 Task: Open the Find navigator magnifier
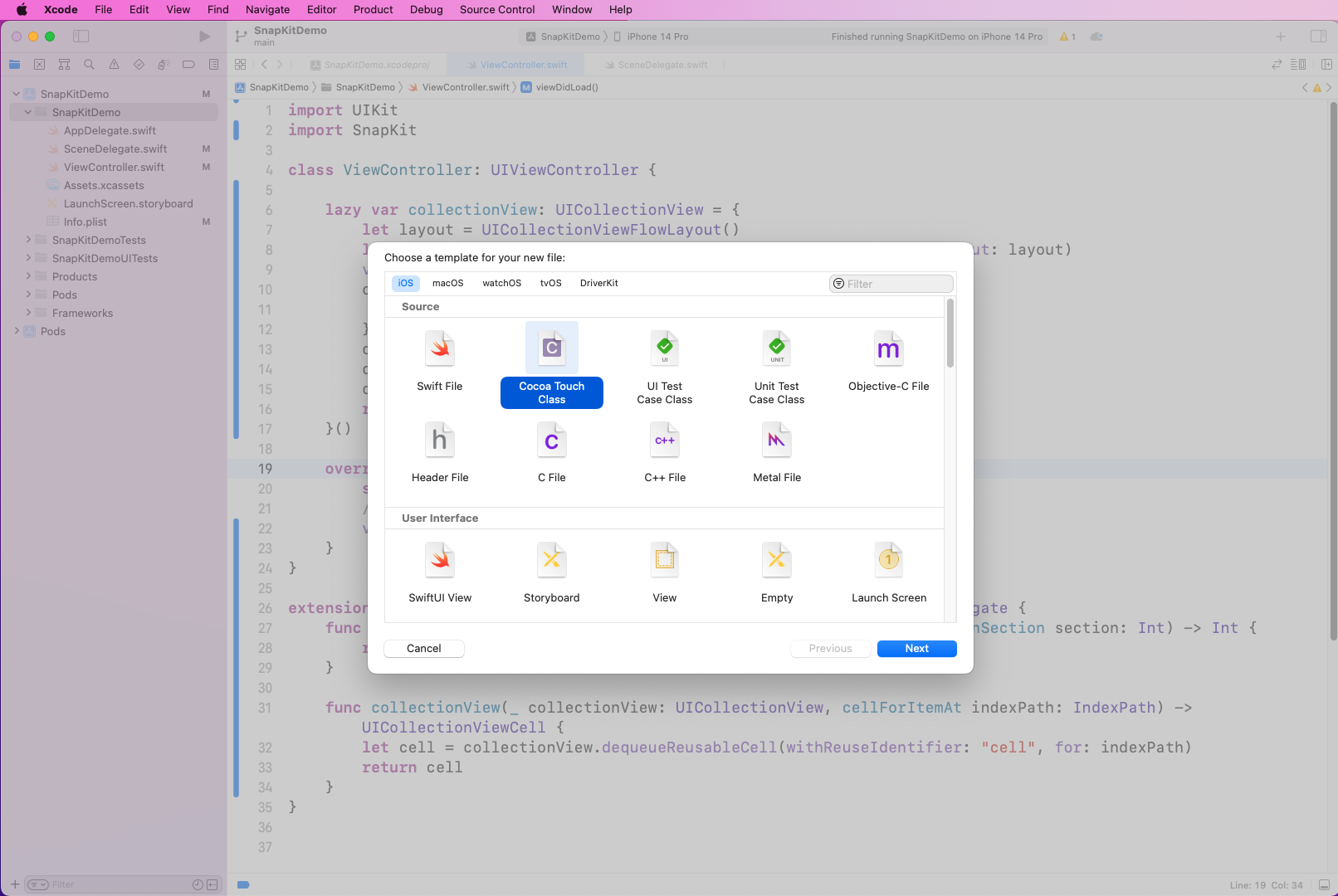coord(89,64)
